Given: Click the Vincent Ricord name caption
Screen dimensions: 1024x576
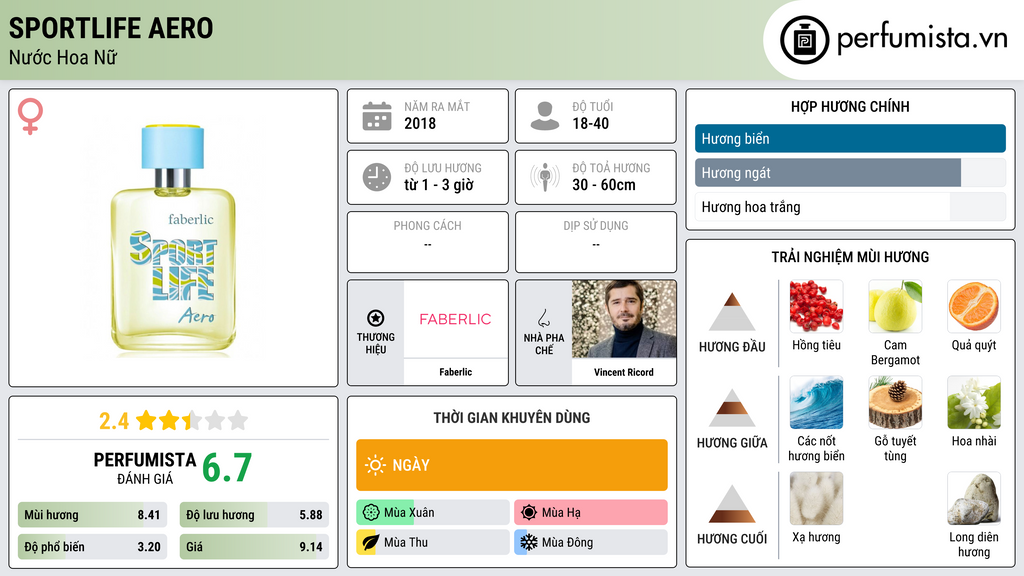Looking at the screenshot, I should 624,372.
